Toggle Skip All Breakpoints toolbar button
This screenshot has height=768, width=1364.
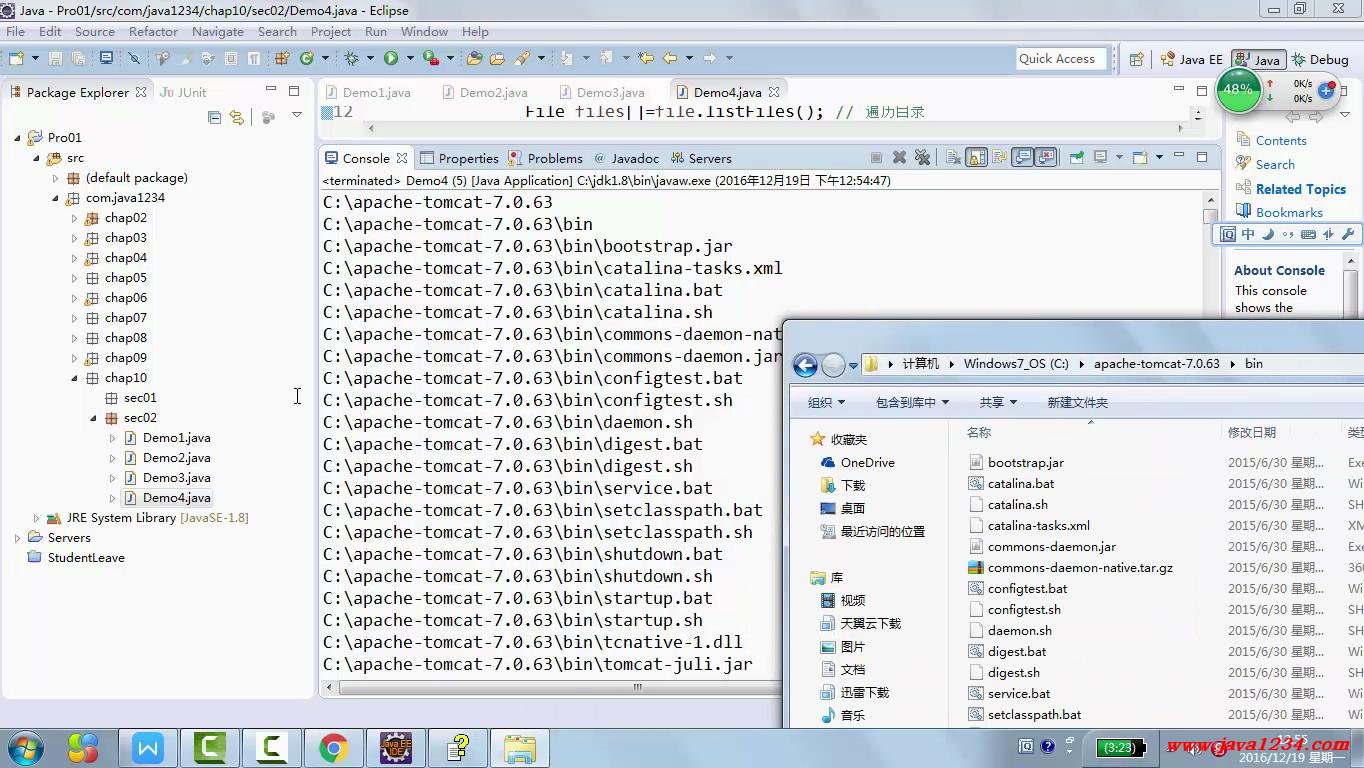[x=134, y=58]
